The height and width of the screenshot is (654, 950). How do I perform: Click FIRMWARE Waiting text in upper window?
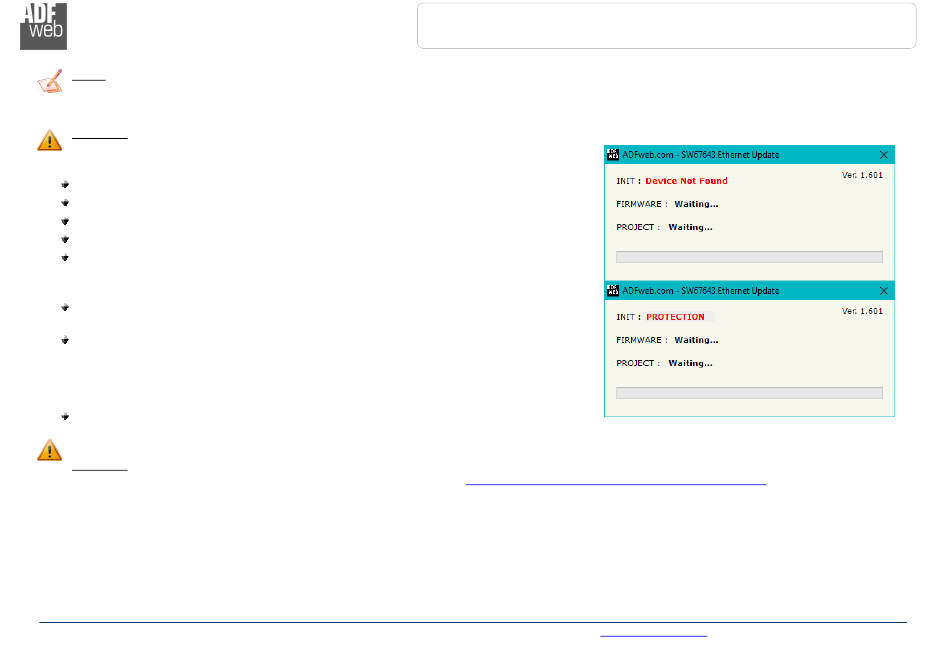[x=667, y=204]
